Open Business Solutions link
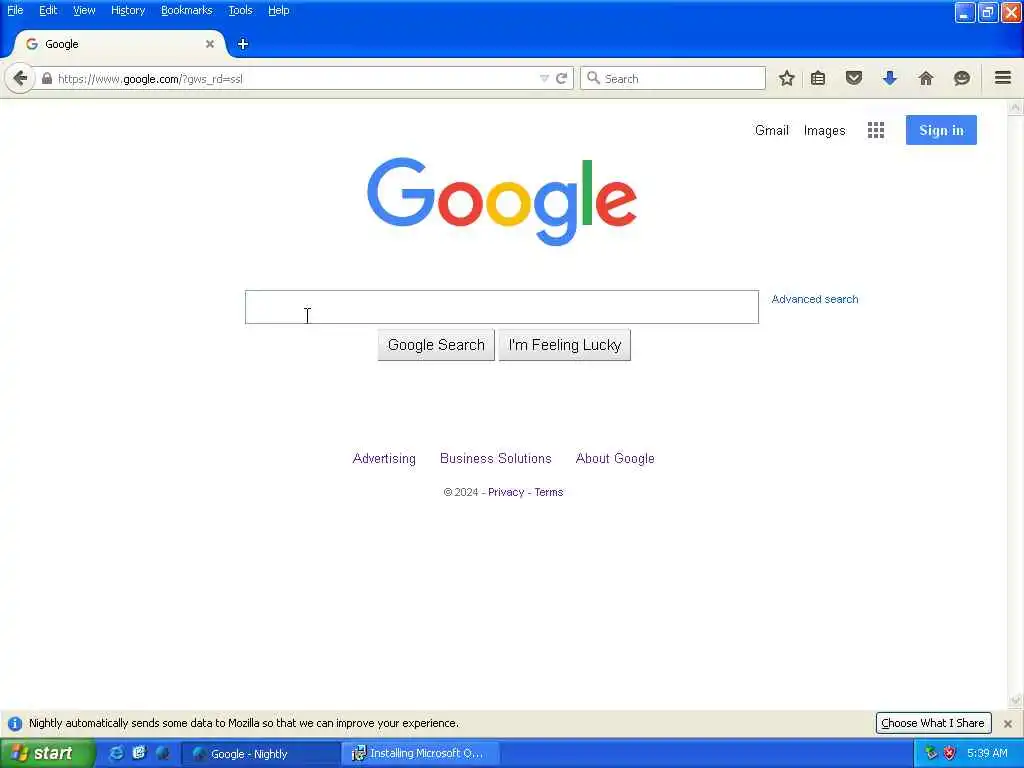 coord(496,458)
